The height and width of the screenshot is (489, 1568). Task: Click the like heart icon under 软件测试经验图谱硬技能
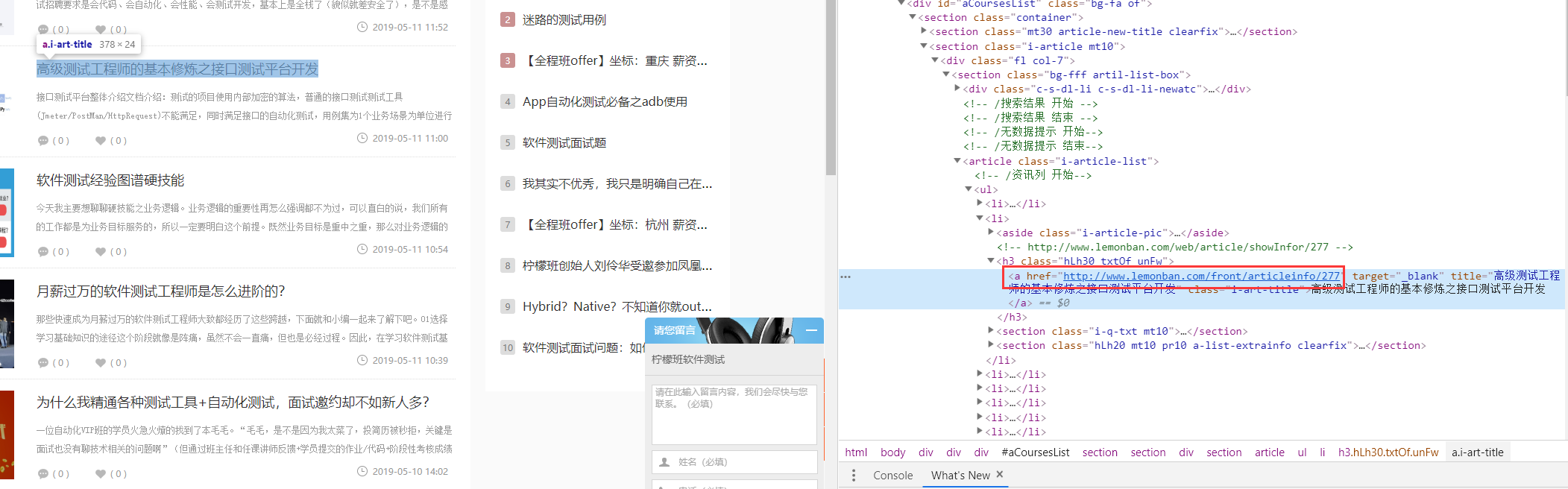click(x=101, y=252)
